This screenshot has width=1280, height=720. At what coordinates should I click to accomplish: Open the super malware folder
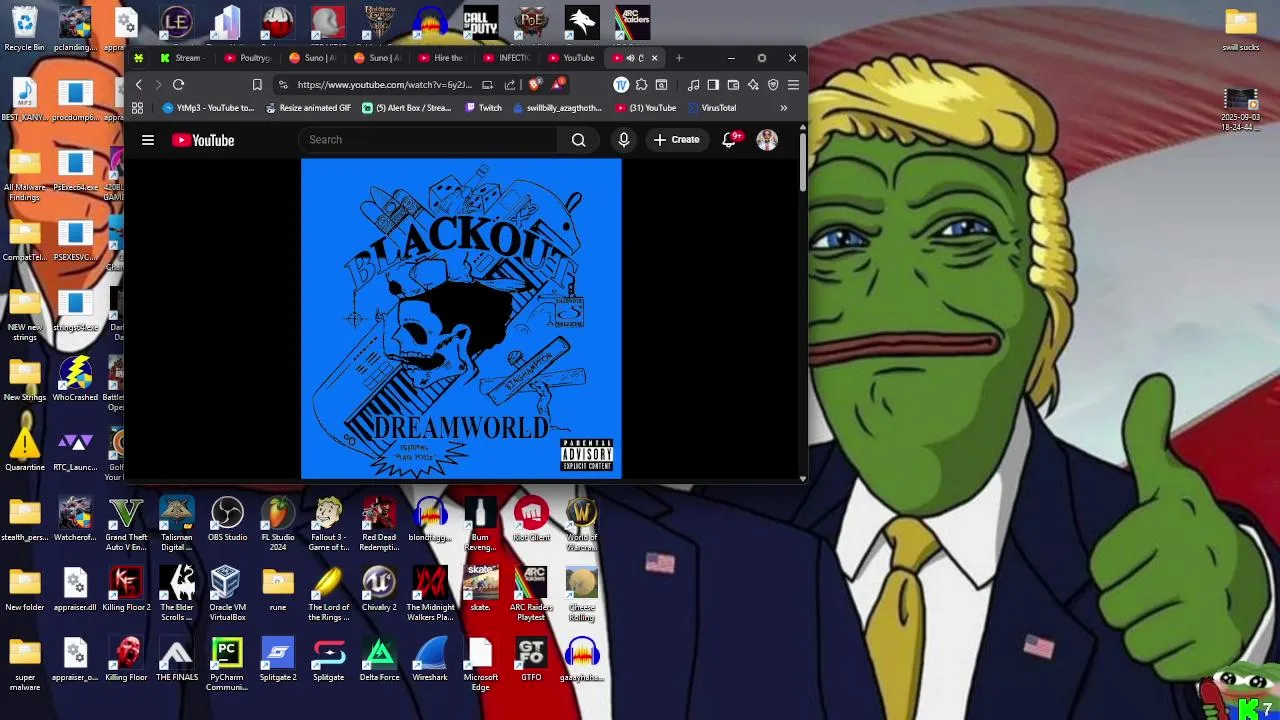(25, 665)
